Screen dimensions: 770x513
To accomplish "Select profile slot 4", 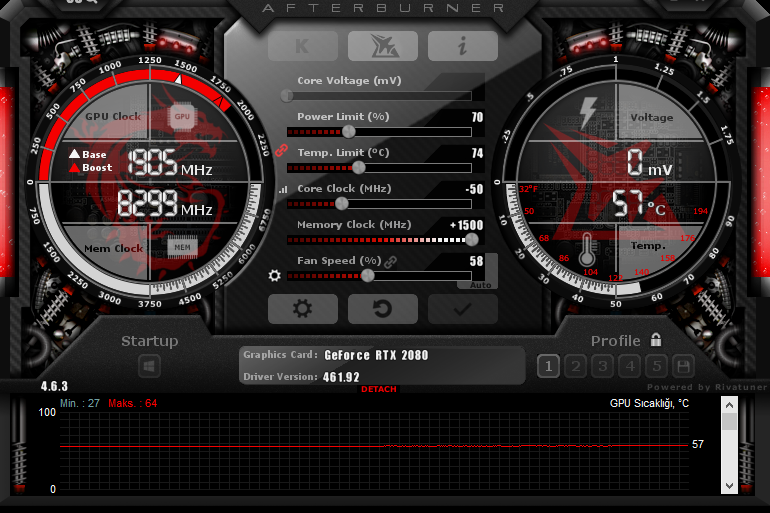I will [x=630, y=366].
